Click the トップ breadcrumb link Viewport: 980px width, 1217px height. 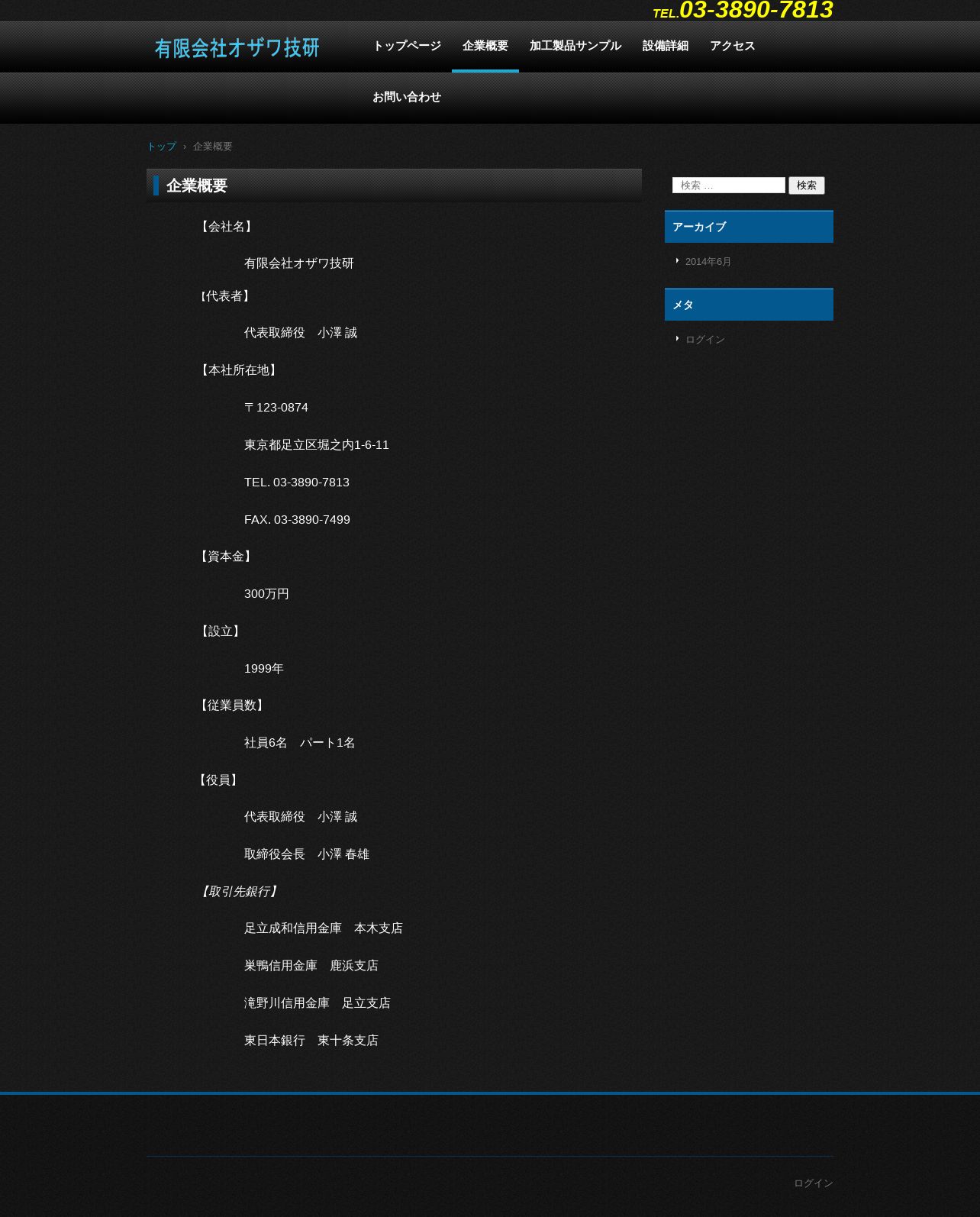click(x=161, y=147)
